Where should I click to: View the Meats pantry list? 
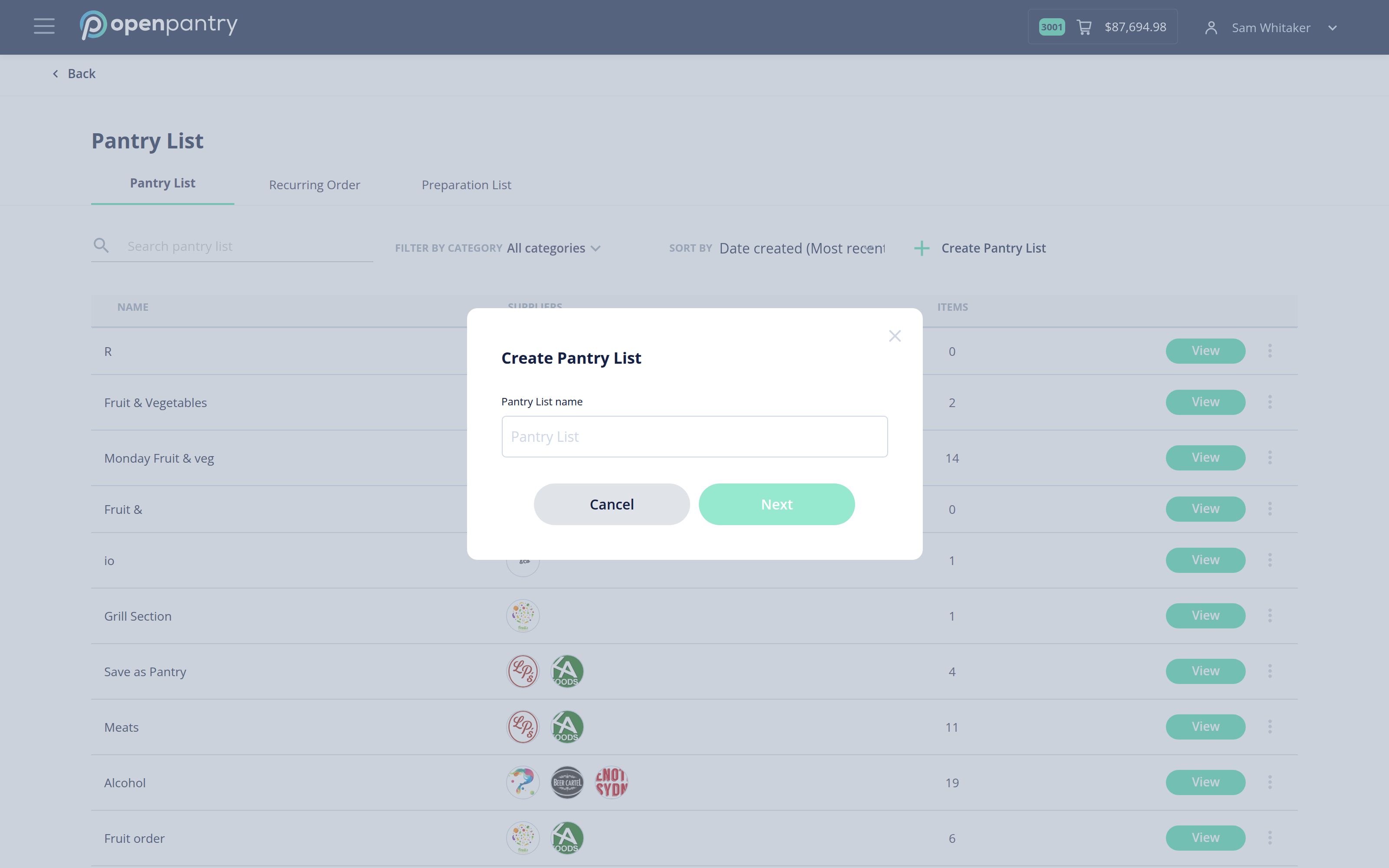(x=1205, y=727)
